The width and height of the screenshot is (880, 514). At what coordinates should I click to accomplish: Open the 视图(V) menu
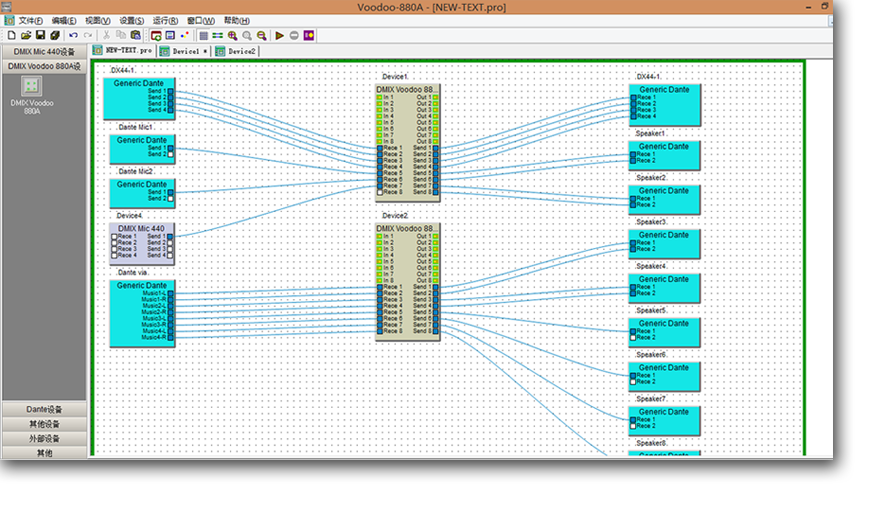[x=98, y=21]
